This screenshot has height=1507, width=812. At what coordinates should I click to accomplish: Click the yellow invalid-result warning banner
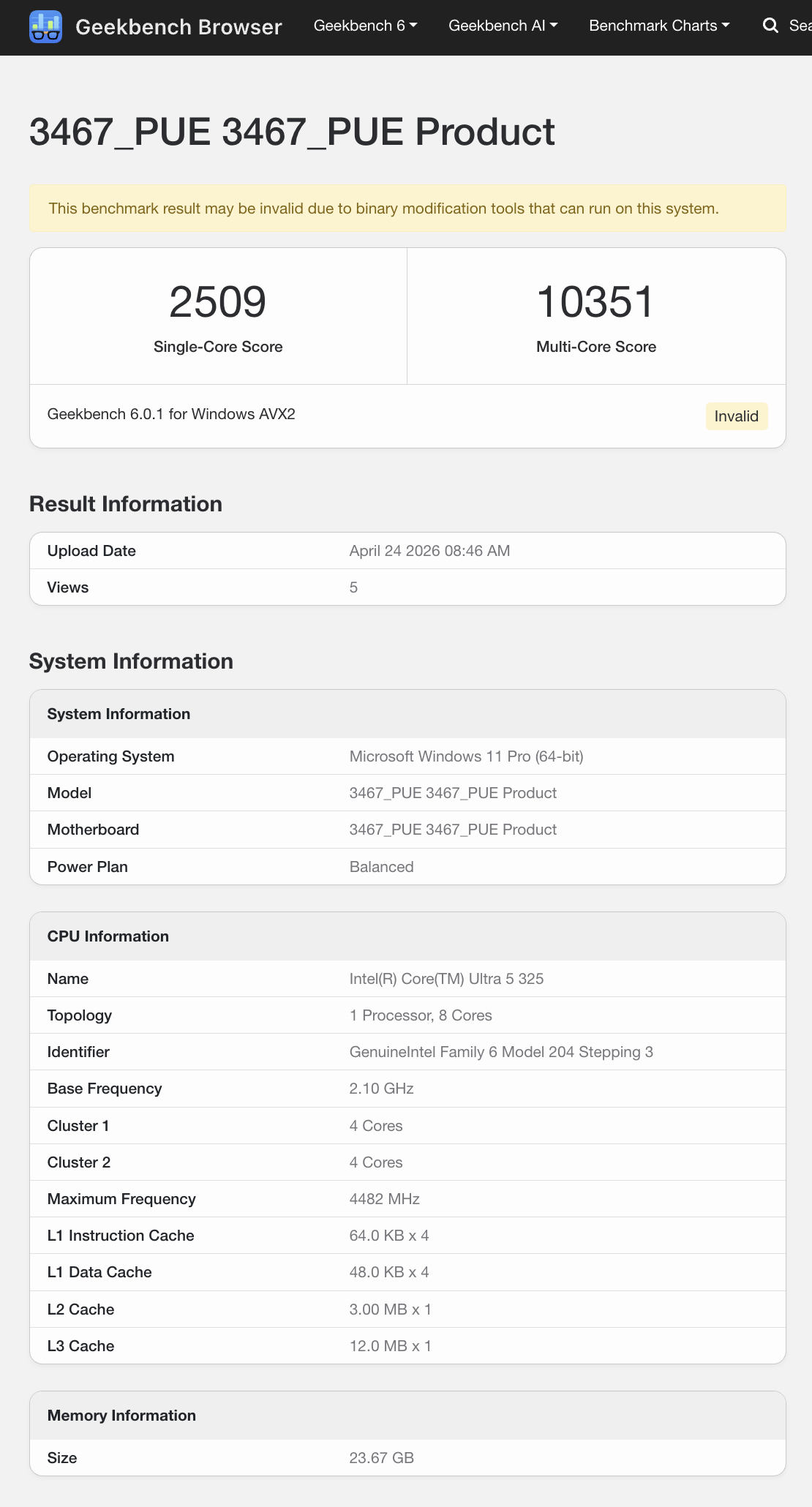click(407, 208)
